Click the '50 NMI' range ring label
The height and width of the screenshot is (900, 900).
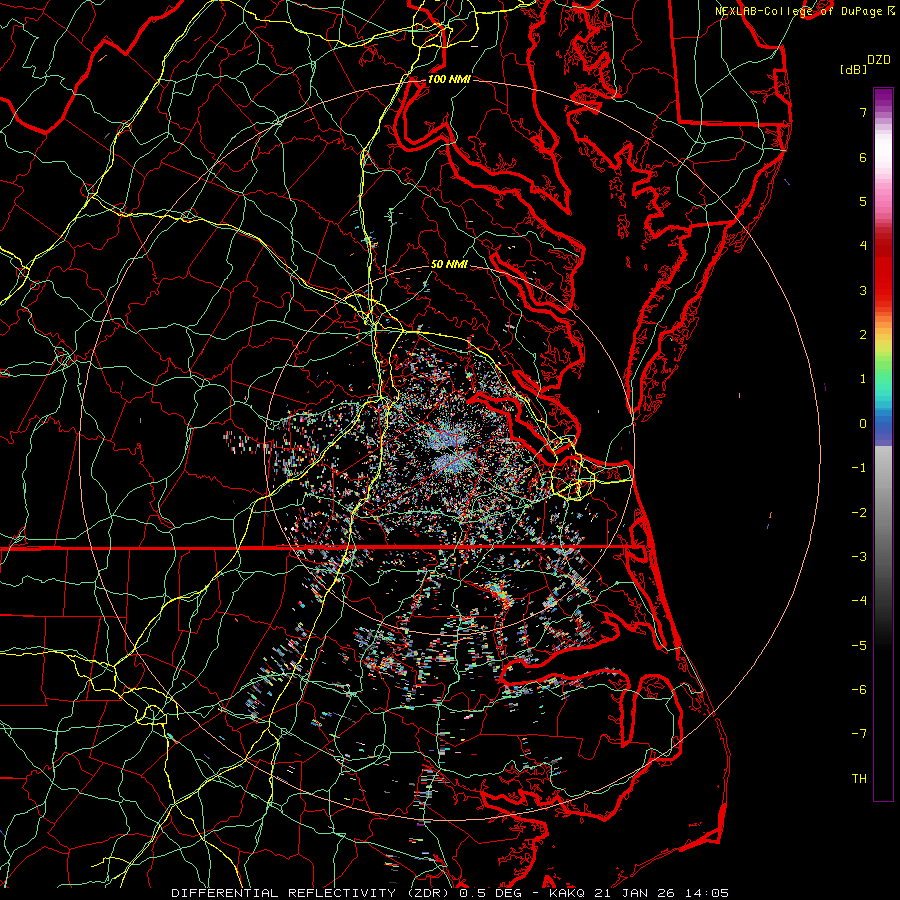tap(449, 264)
